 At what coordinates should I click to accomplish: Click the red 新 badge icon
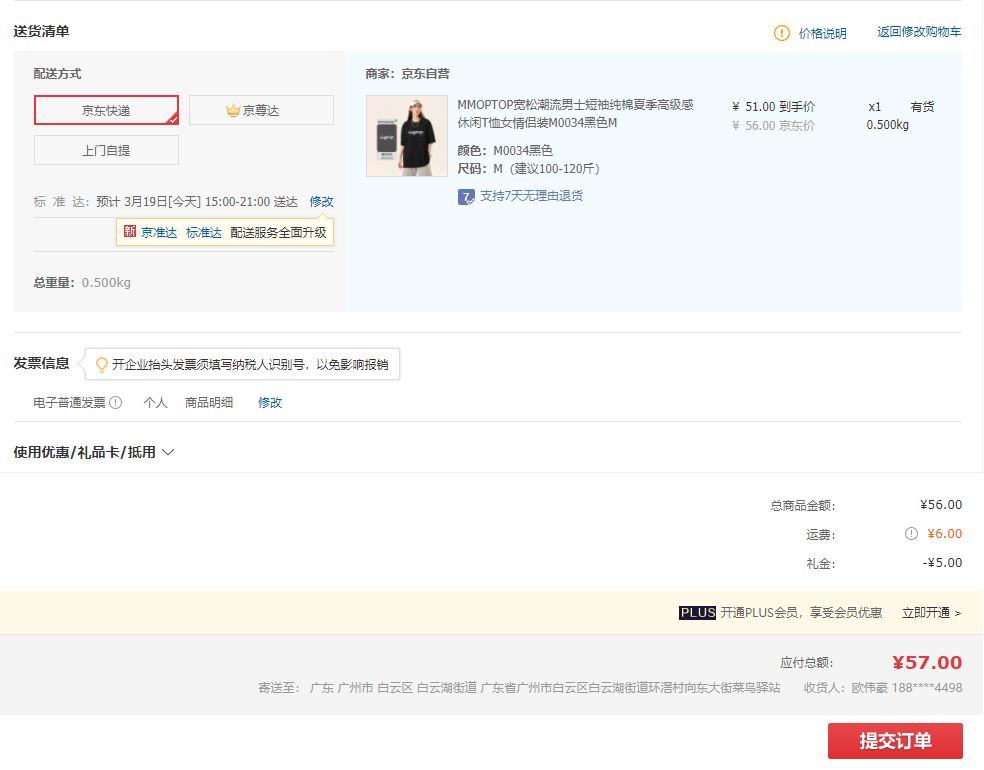pyautogui.click(x=129, y=232)
